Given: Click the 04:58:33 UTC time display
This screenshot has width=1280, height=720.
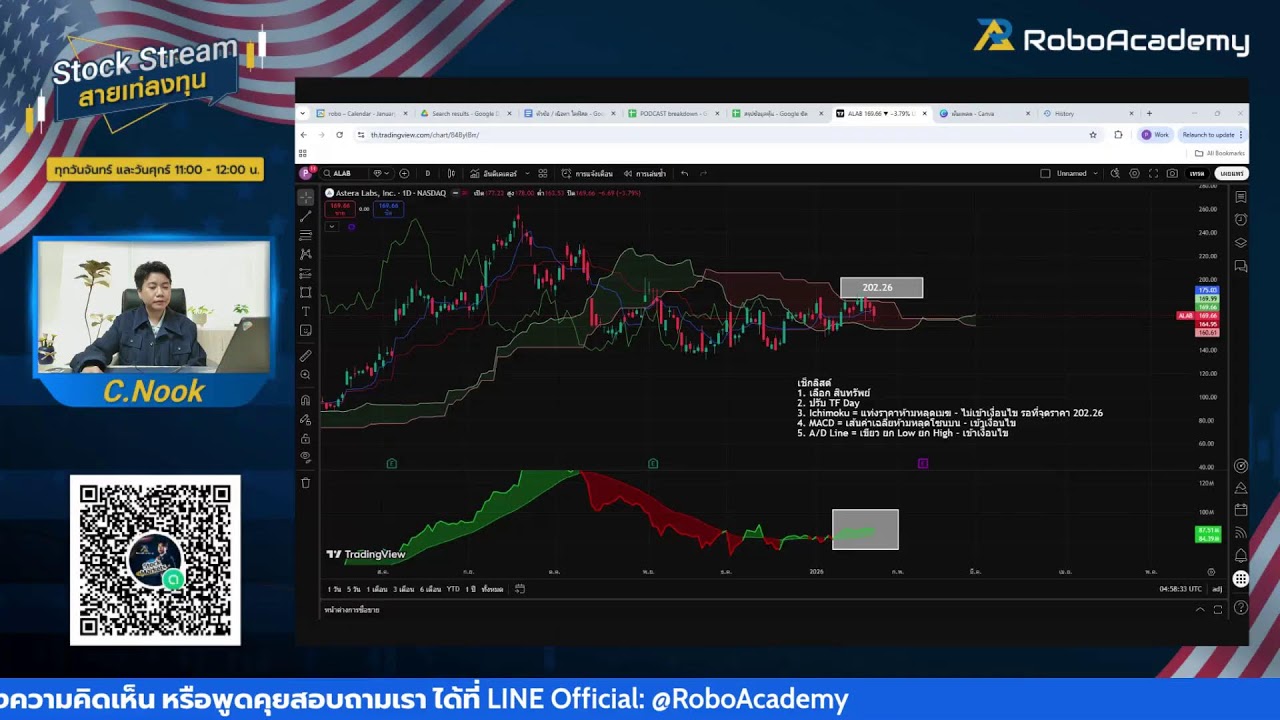Looking at the screenshot, I should click(x=1181, y=589).
